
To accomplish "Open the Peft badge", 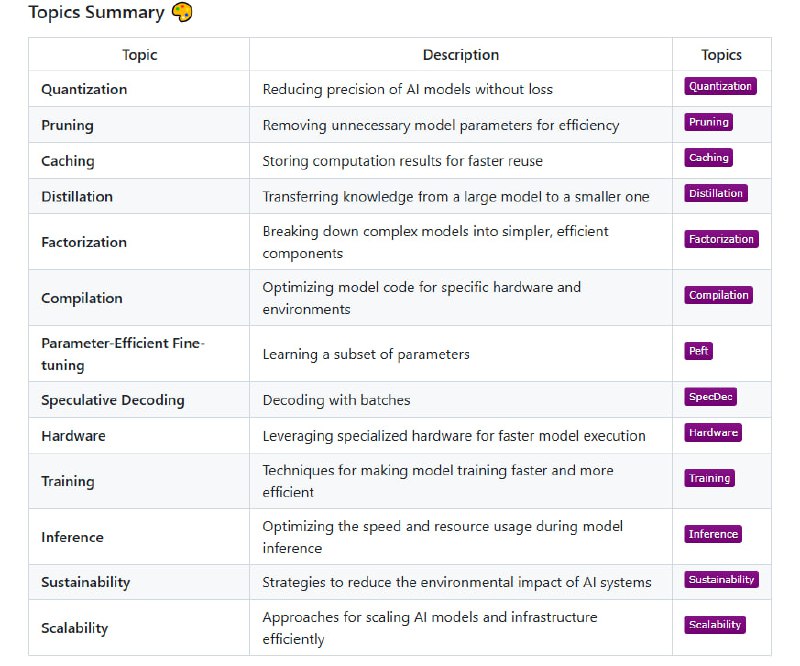I will (x=698, y=352).
